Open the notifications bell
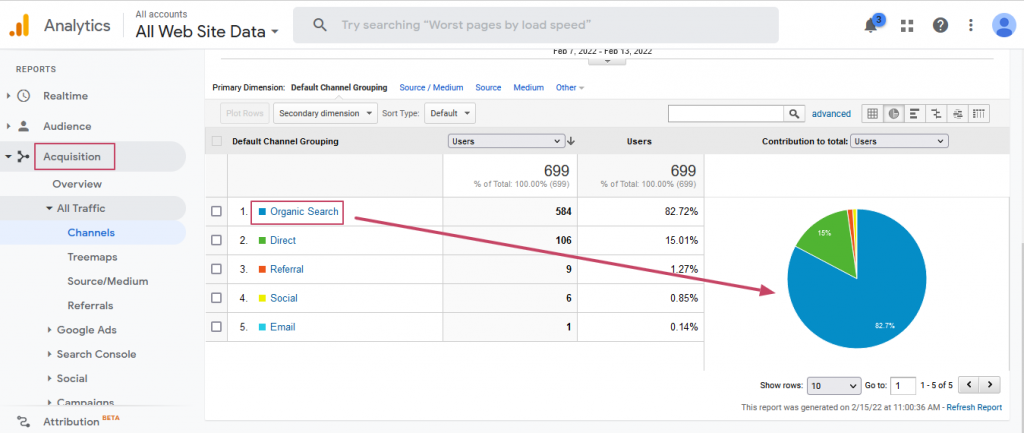Screen dimensions: 1024x433 click(871, 25)
